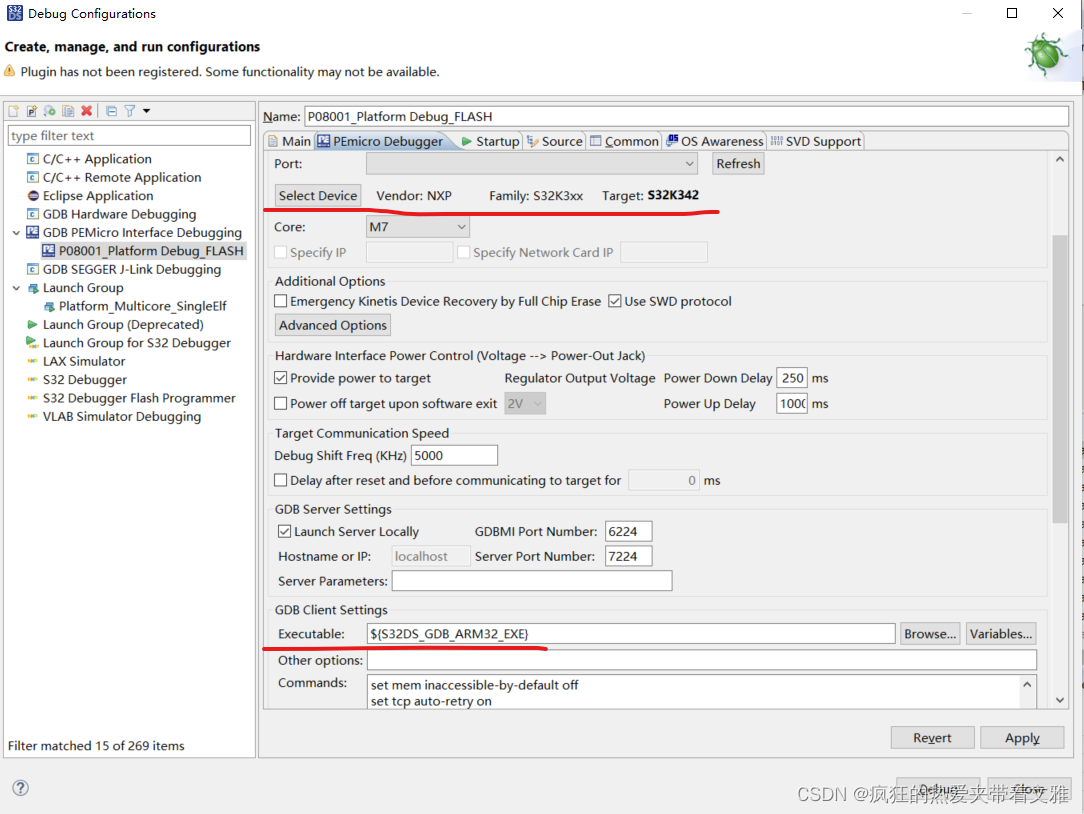Uncheck Launch Server Locally
Viewport: 1084px width, 814px height.
click(284, 531)
